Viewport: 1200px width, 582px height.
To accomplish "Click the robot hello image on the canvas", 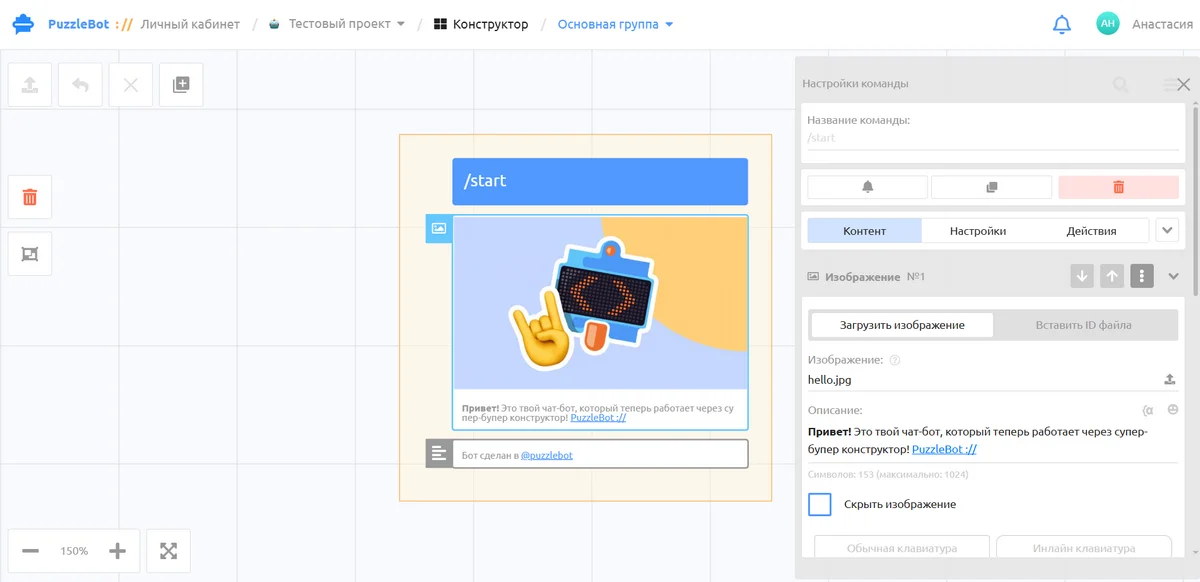I will (x=600, y=303).
